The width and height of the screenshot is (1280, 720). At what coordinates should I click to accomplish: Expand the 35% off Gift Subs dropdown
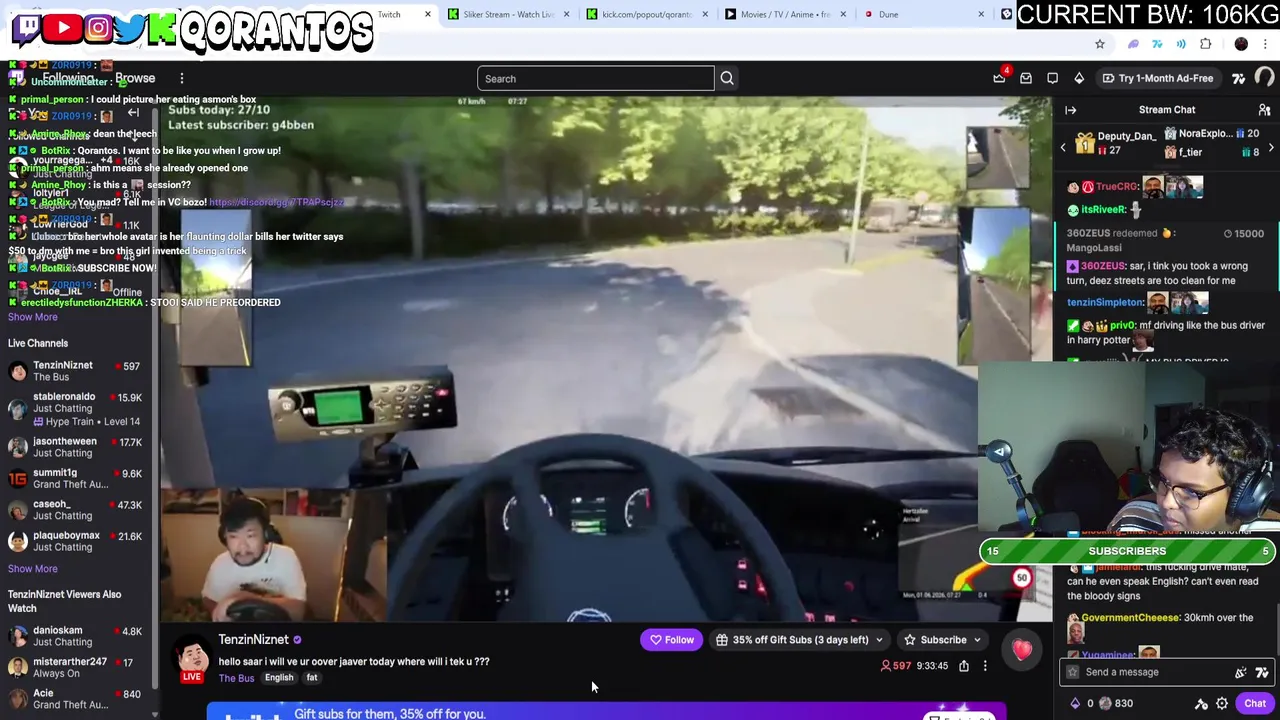pyautogui.click(x=879, y=640)
